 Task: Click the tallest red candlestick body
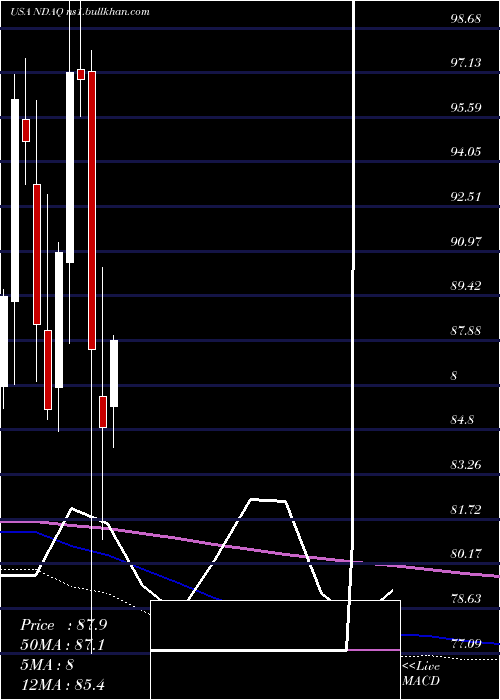click(x=92, y=210)
